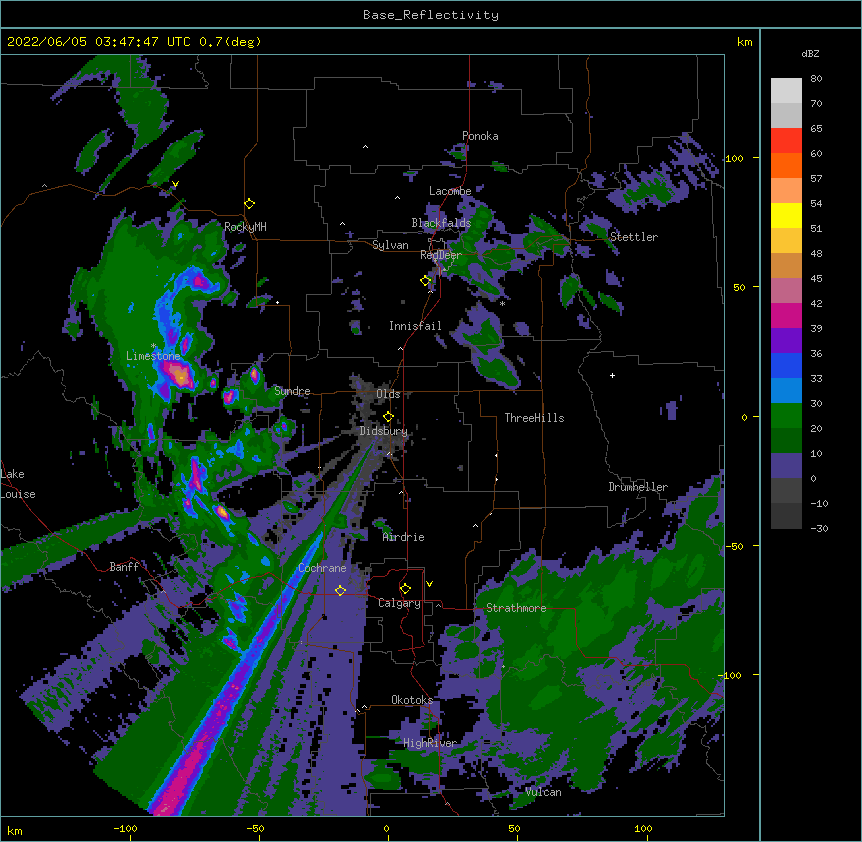
Task: Select the Cochrane label
Action: tap(322, 568)
